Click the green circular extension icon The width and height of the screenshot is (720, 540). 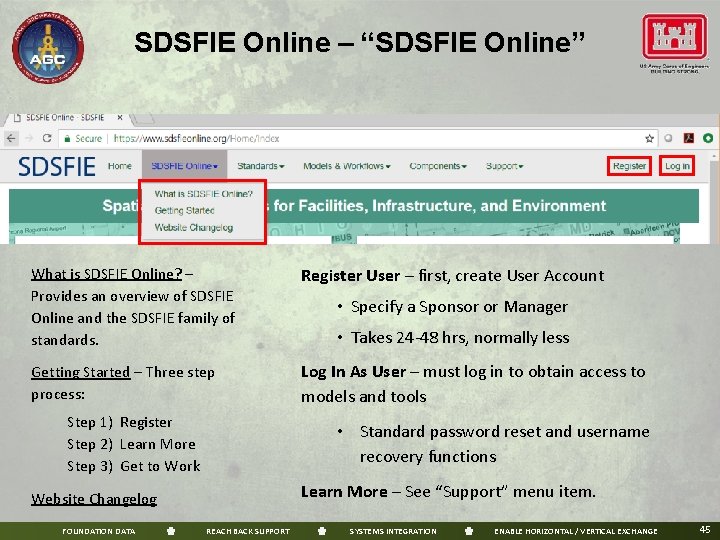pos(708,138)
